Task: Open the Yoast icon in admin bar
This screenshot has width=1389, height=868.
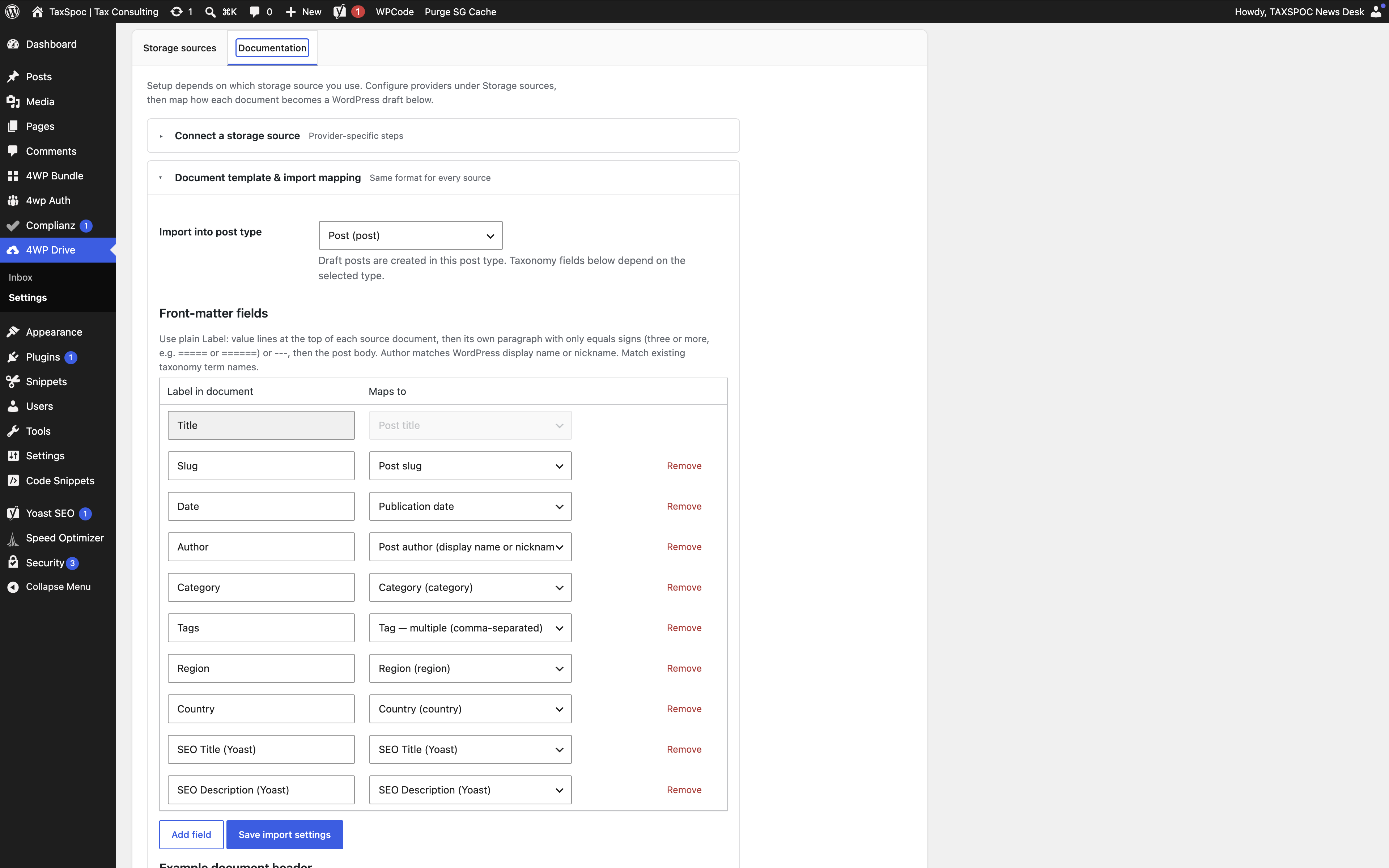Action: tap(339, 12)
